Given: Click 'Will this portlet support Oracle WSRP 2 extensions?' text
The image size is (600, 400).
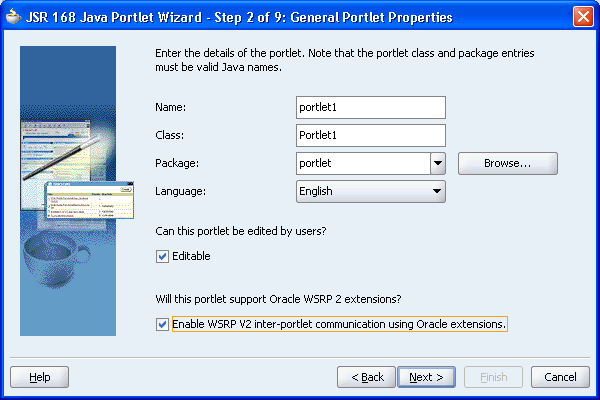Looking at the screenshot, I should click(x=278, y=299).
